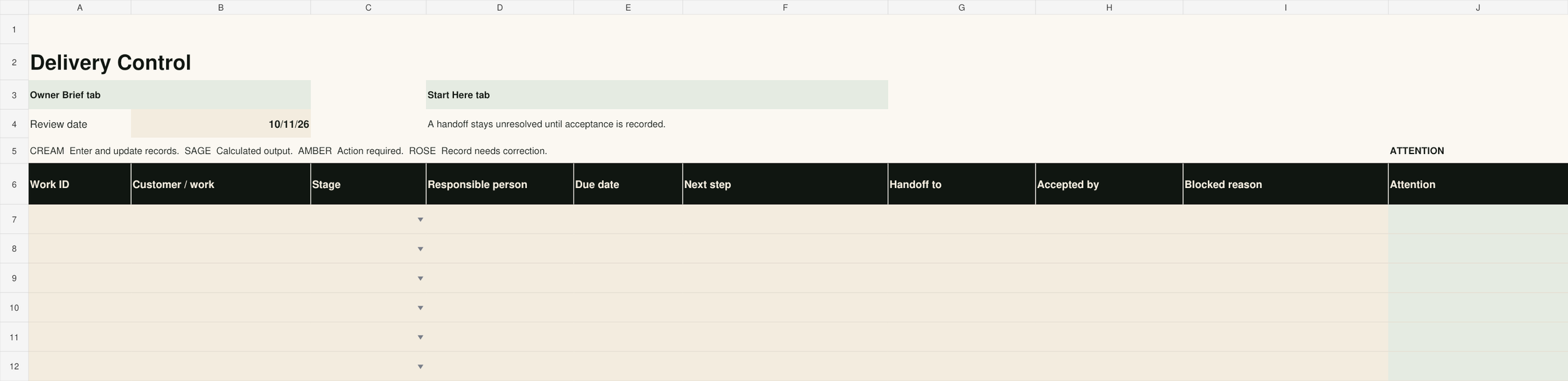Open the Stage dropdown in row 8

pos(420,249)
